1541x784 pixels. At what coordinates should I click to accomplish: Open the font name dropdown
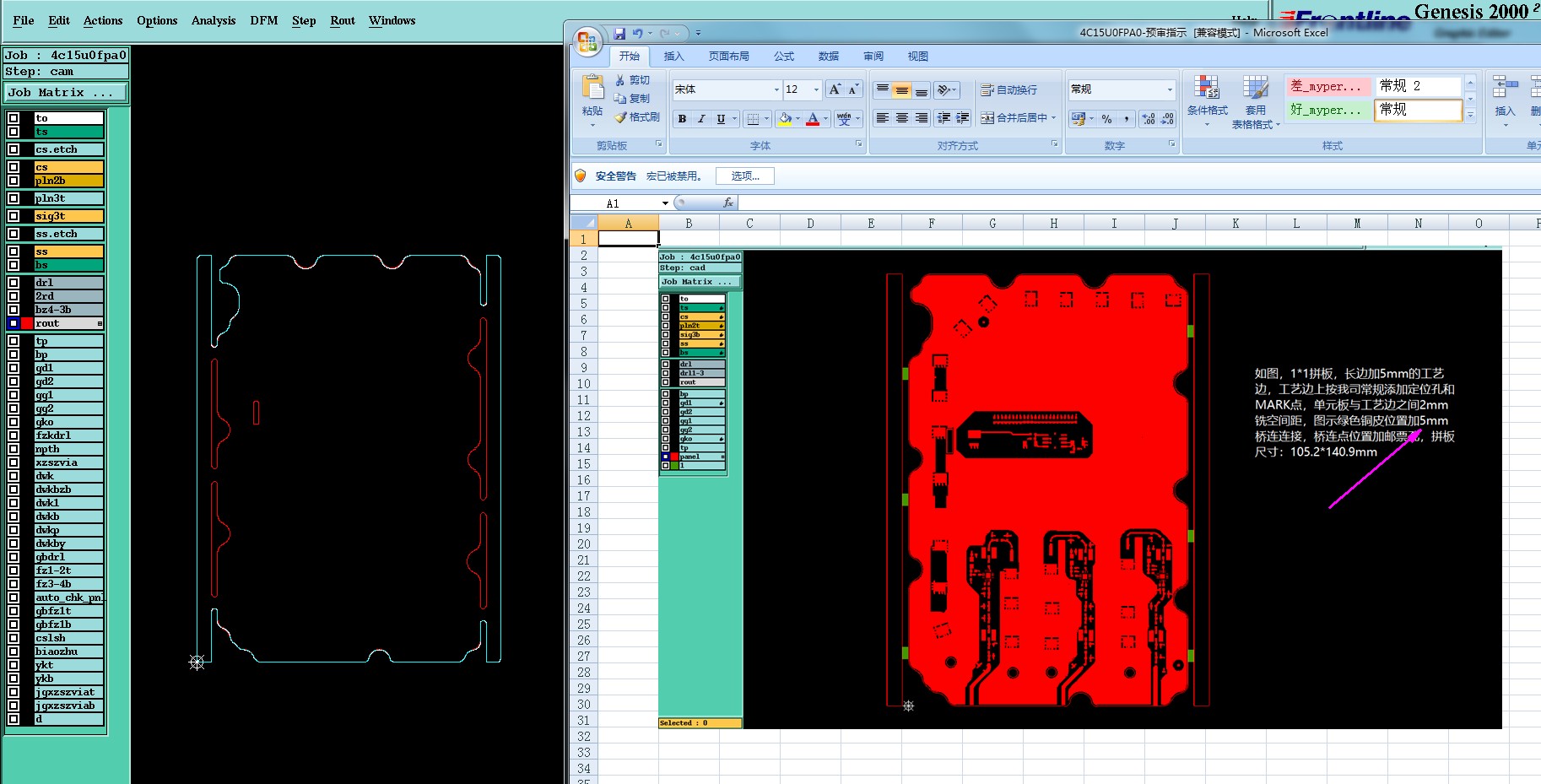point(776,89)
